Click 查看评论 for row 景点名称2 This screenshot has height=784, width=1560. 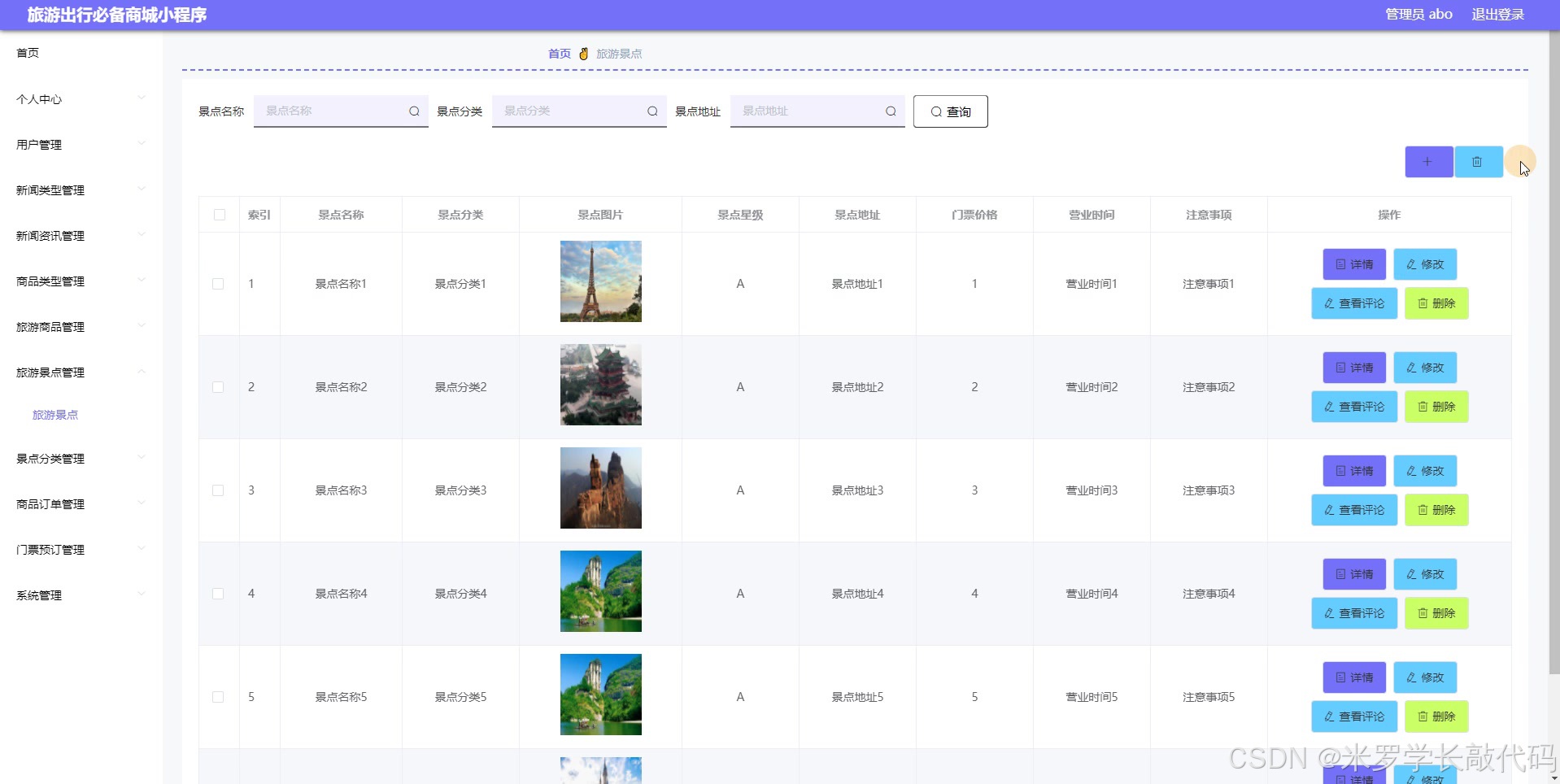pos(1354,407)
